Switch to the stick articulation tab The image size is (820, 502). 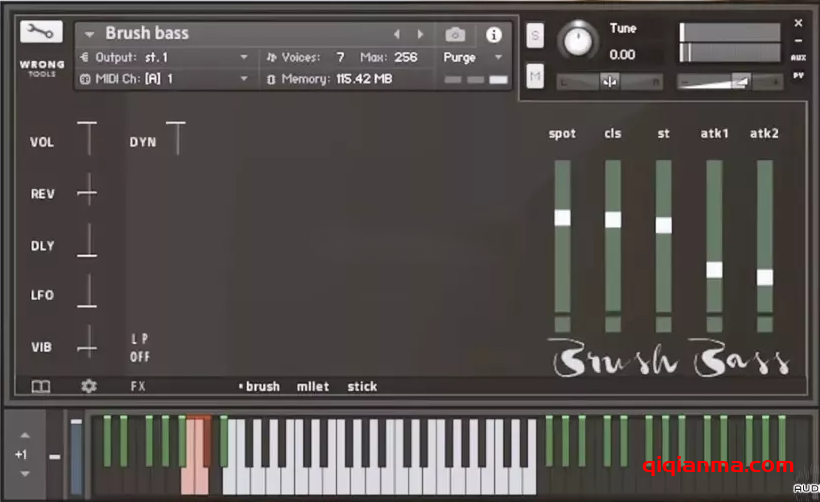pos(362,386)
